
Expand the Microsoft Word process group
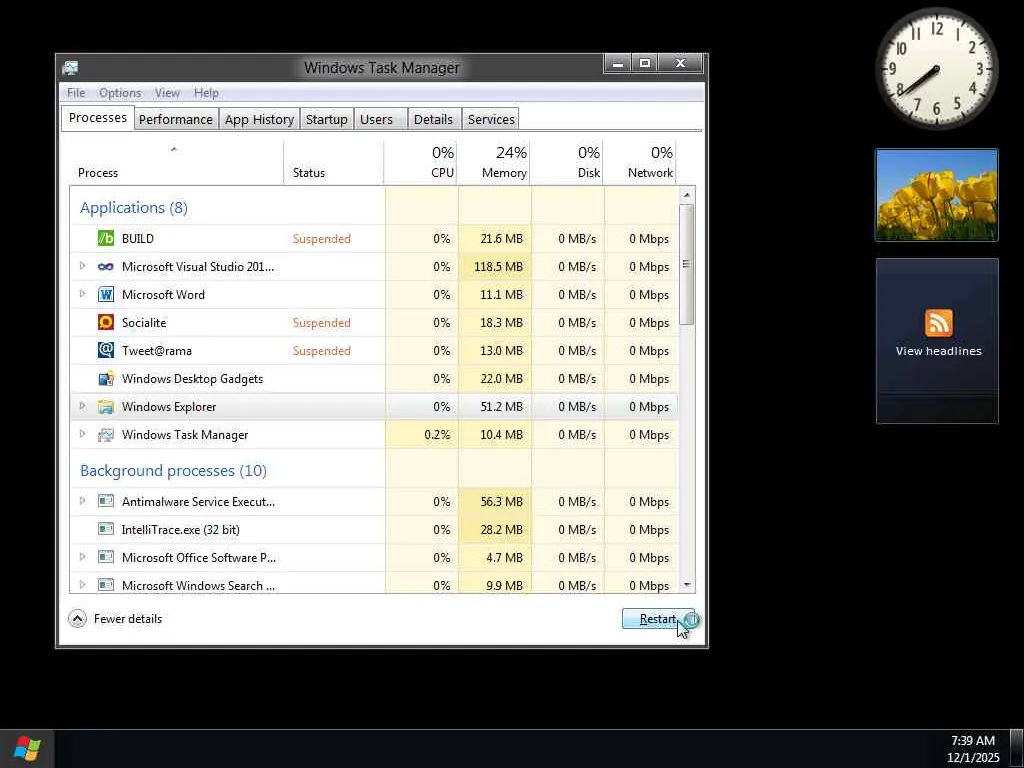(82, 294)
